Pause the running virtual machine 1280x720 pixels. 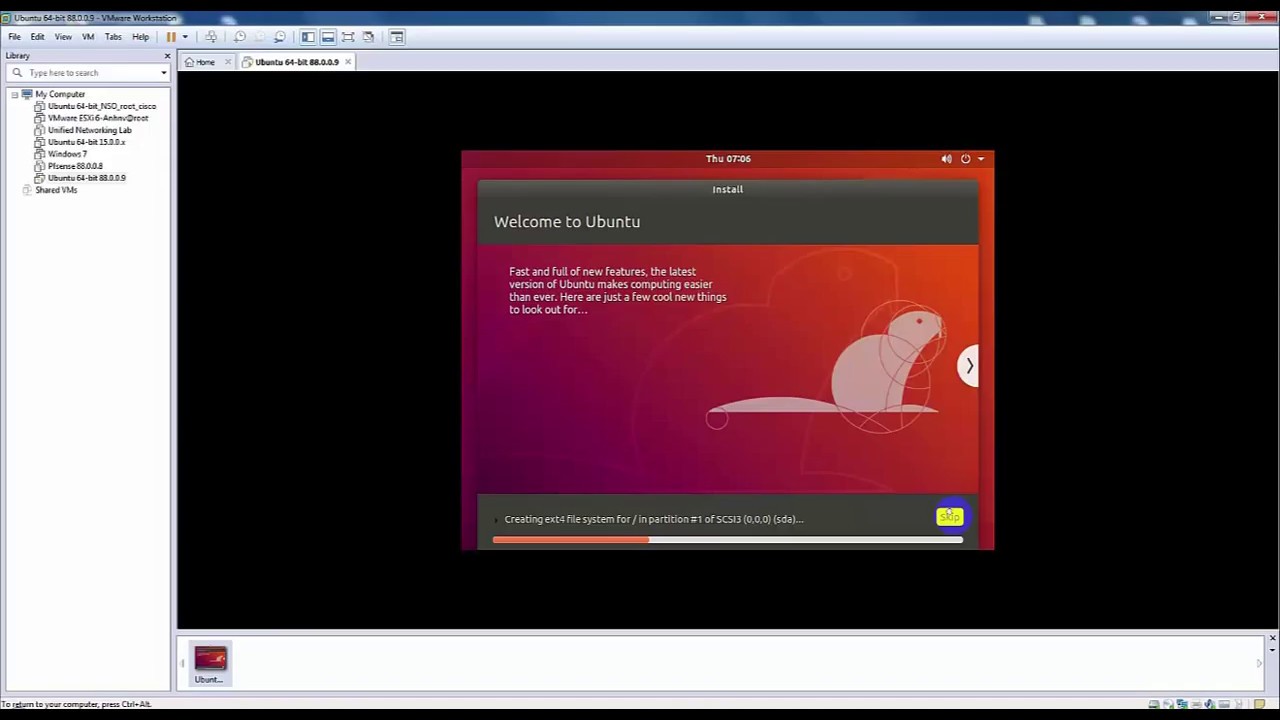[x=171, y=37]
